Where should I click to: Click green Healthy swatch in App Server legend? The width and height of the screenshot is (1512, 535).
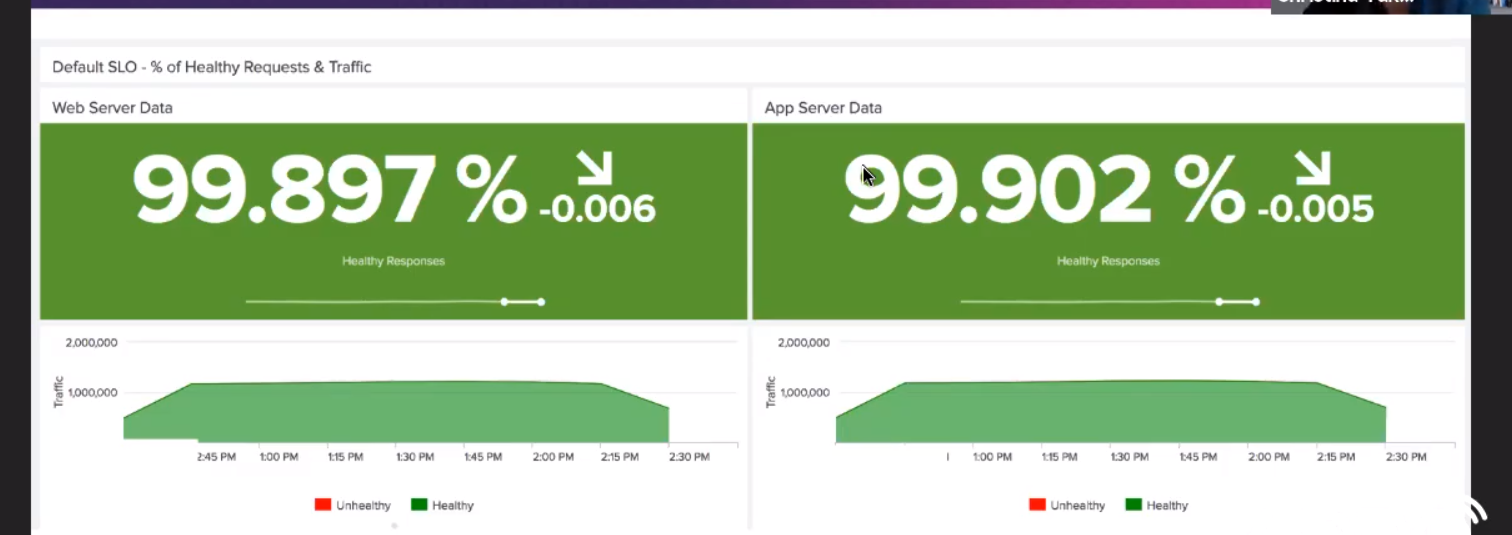(1133, 505)
